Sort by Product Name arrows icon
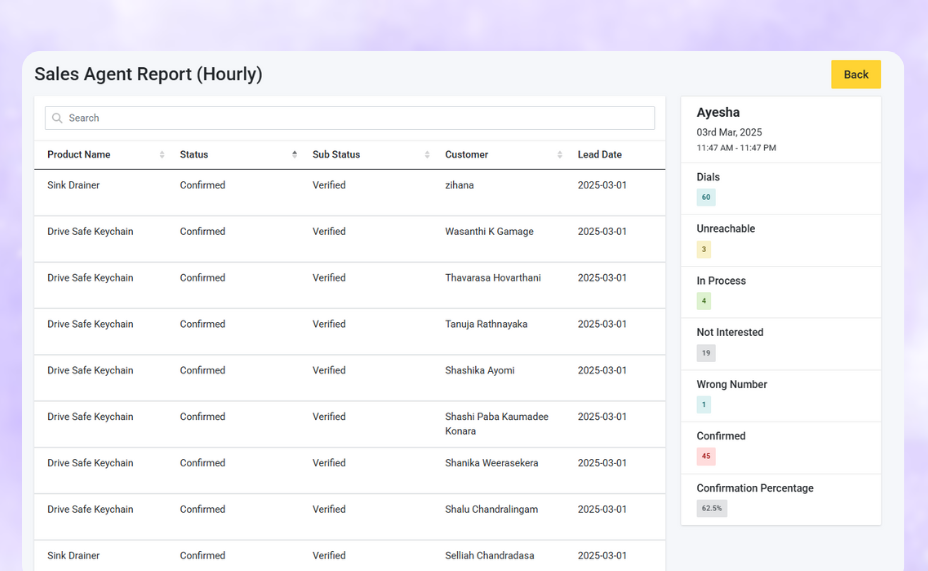928x571 pixels. (162, 154)
